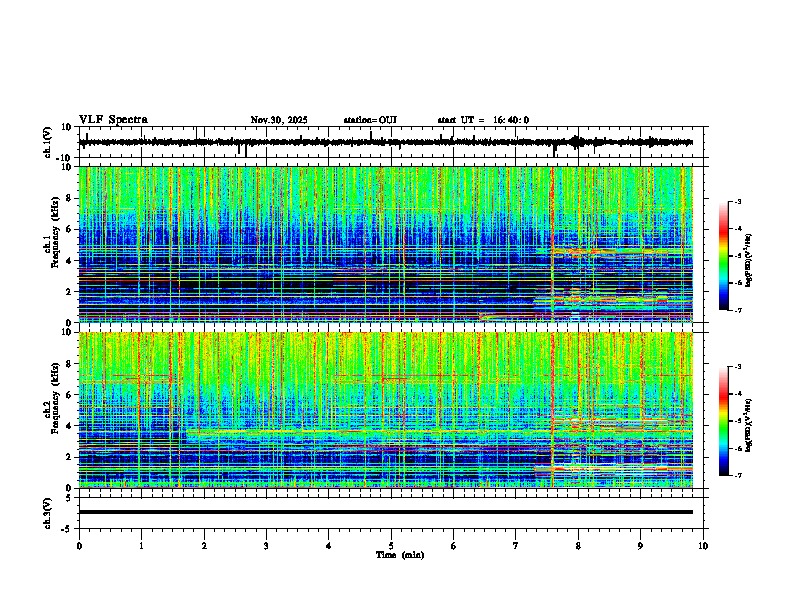This screenshot has height=612, width=792.
Task: Click the time axis tick label '0'
Action: pyautogui.click(x=79, y=546)
